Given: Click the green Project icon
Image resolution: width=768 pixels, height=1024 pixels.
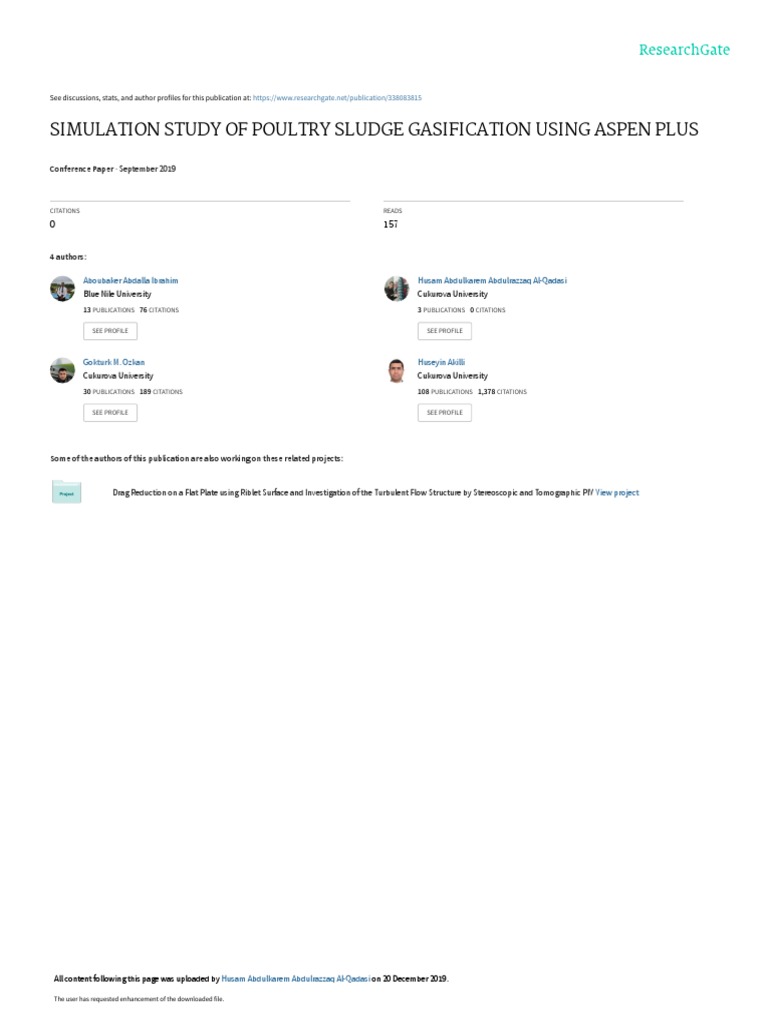Looking at the screenshot, I should point(67,493).
